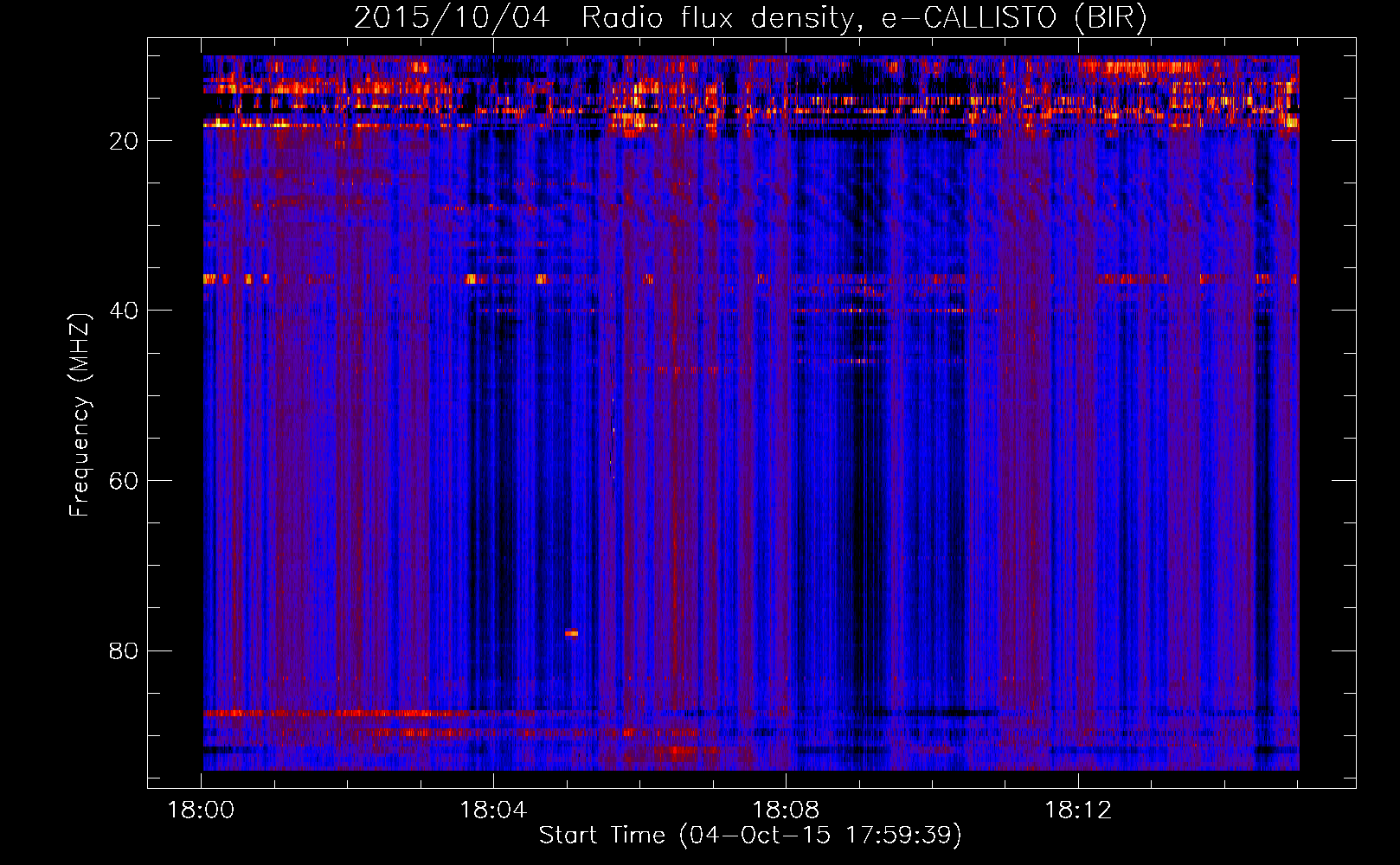
Task: Click the '18:12' time tick label
Action: 1078,811
